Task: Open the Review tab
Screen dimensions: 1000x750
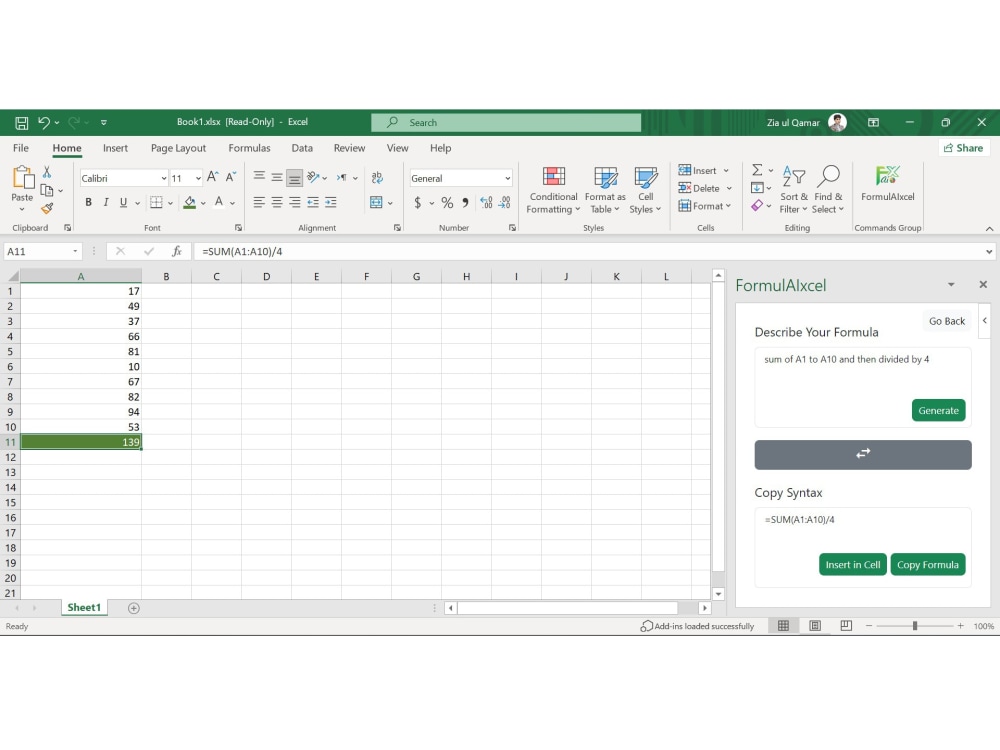Action: click(x=349, y=148)
